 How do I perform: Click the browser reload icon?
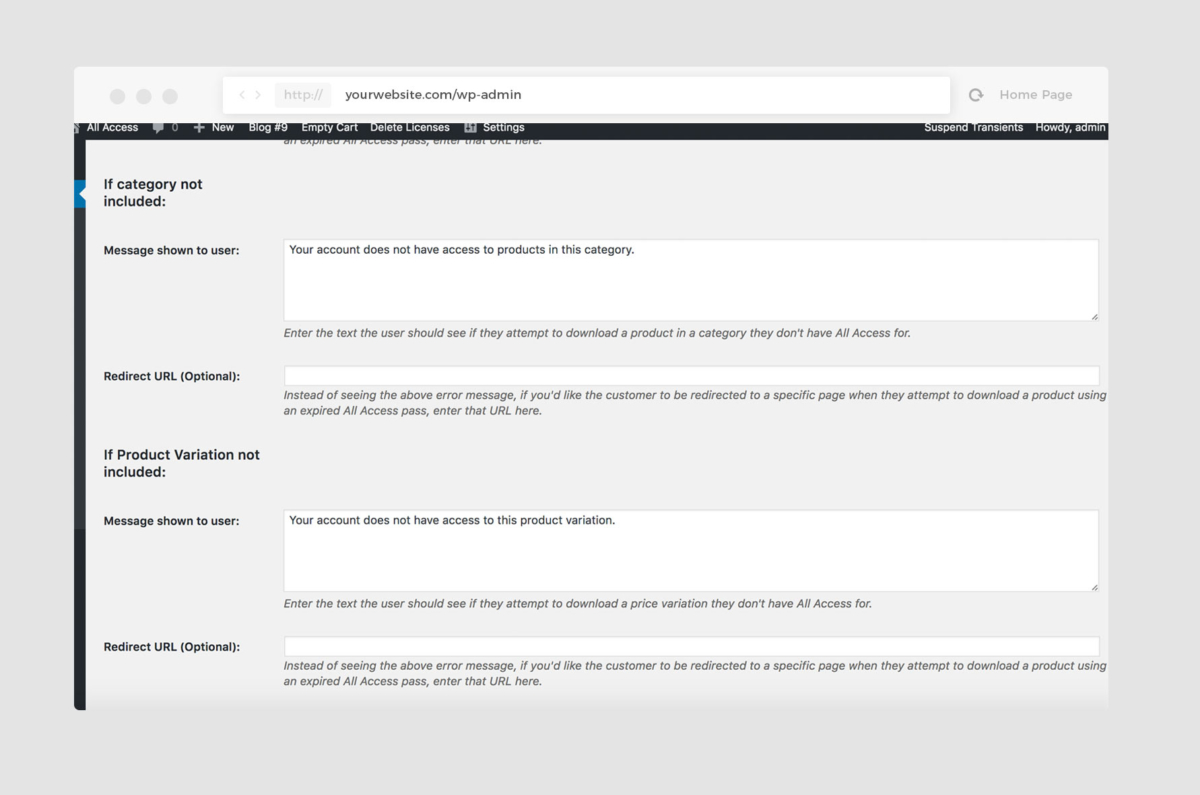(976, 95)
